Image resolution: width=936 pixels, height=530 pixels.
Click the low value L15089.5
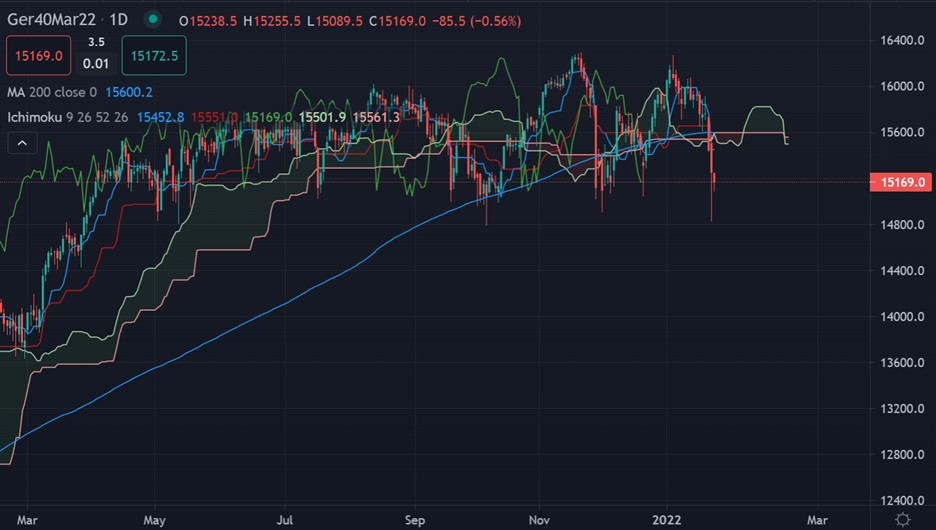335,21
